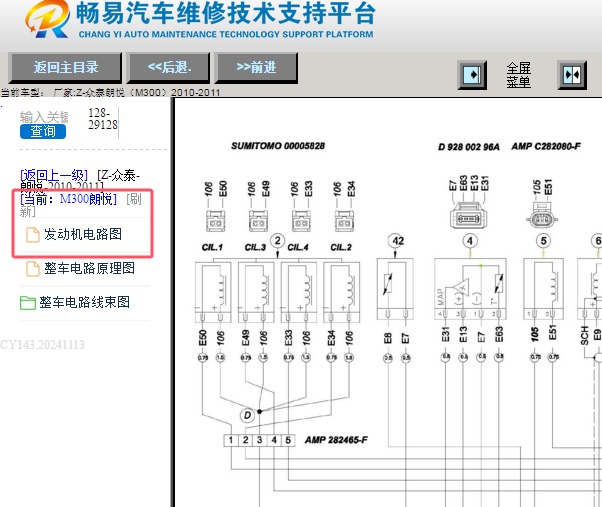The height and width of the screenshot is (507, 602).
Task: Click the blue 查询 search button
Action: [x=43, y=132]
